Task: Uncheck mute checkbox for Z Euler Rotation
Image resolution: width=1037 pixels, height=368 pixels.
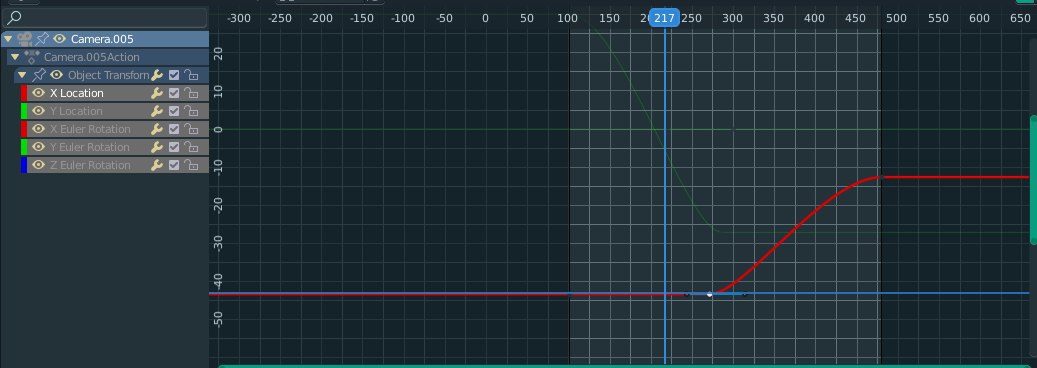Action: [x=174, y=165]
